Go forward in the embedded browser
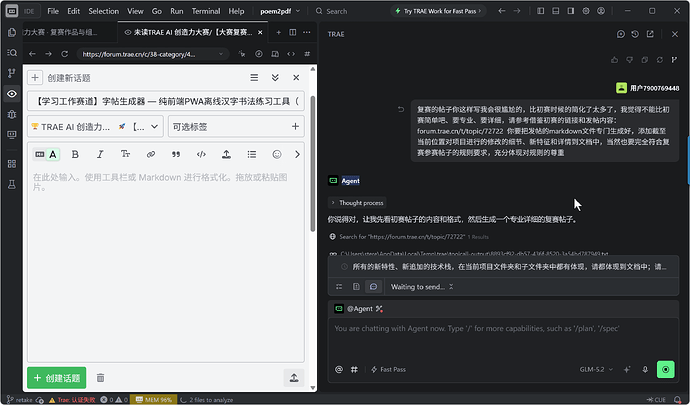The height and width of the screenshot is (405, 690). click(x=48, y=54)
